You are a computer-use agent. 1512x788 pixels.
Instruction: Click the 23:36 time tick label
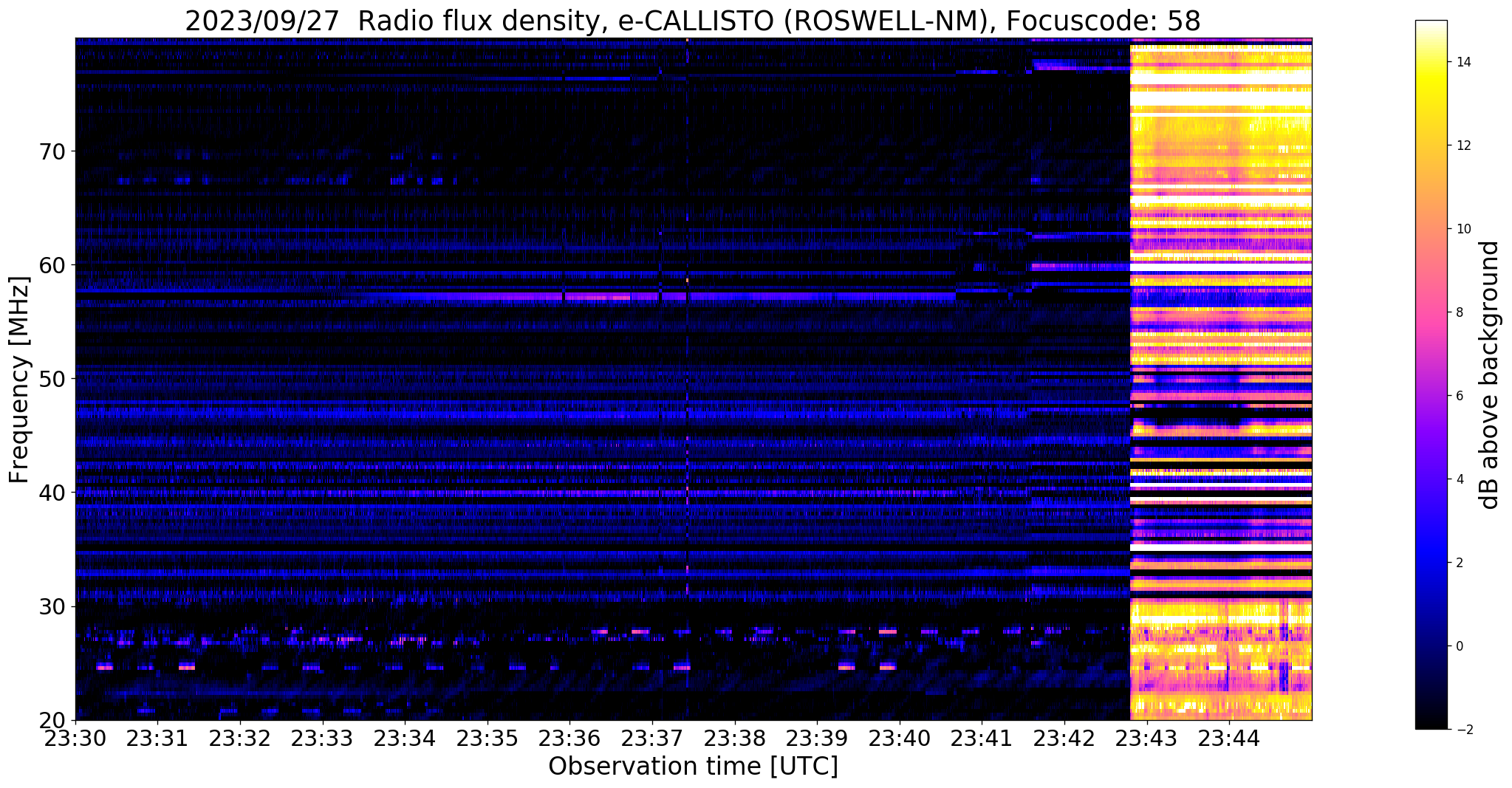tap(569, 739)
